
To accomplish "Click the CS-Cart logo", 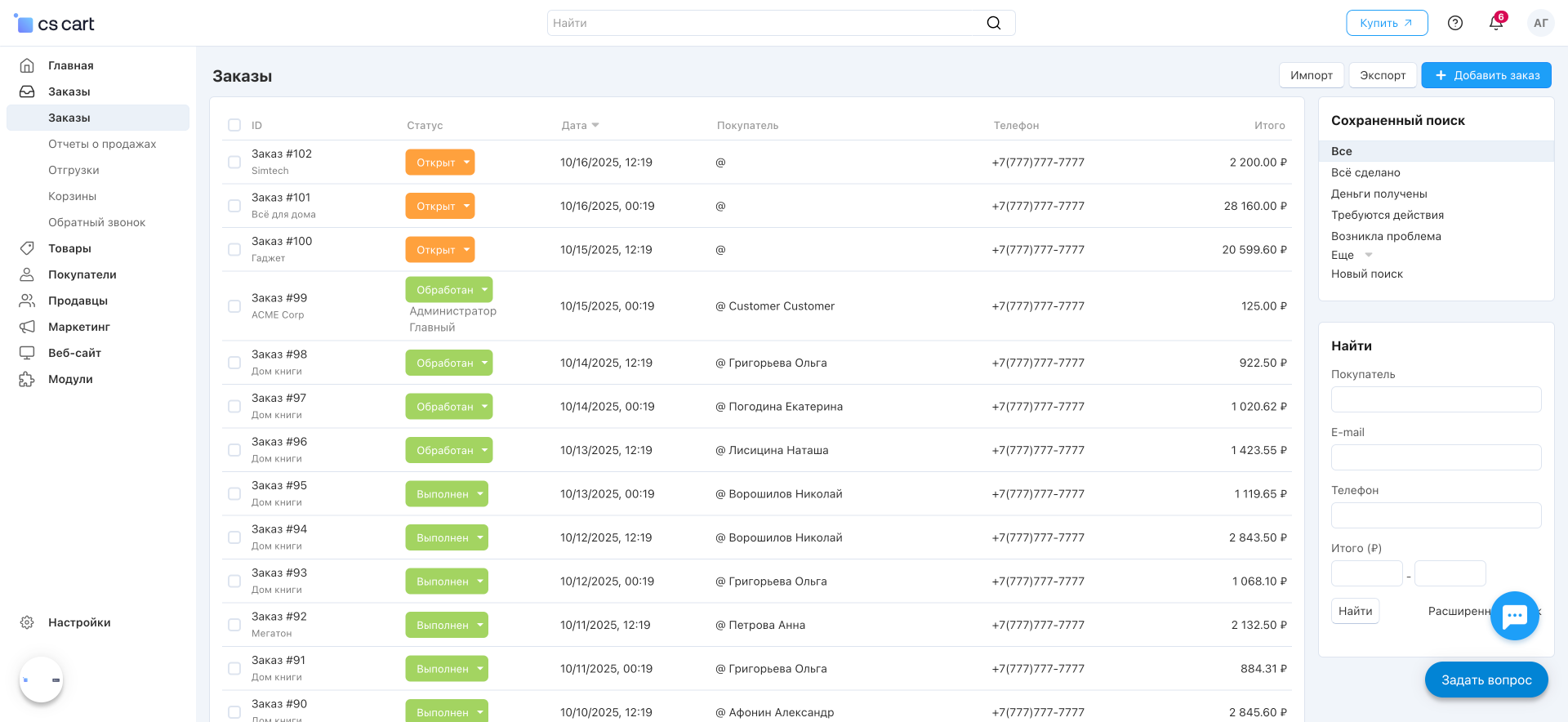I will coord(55,24).
